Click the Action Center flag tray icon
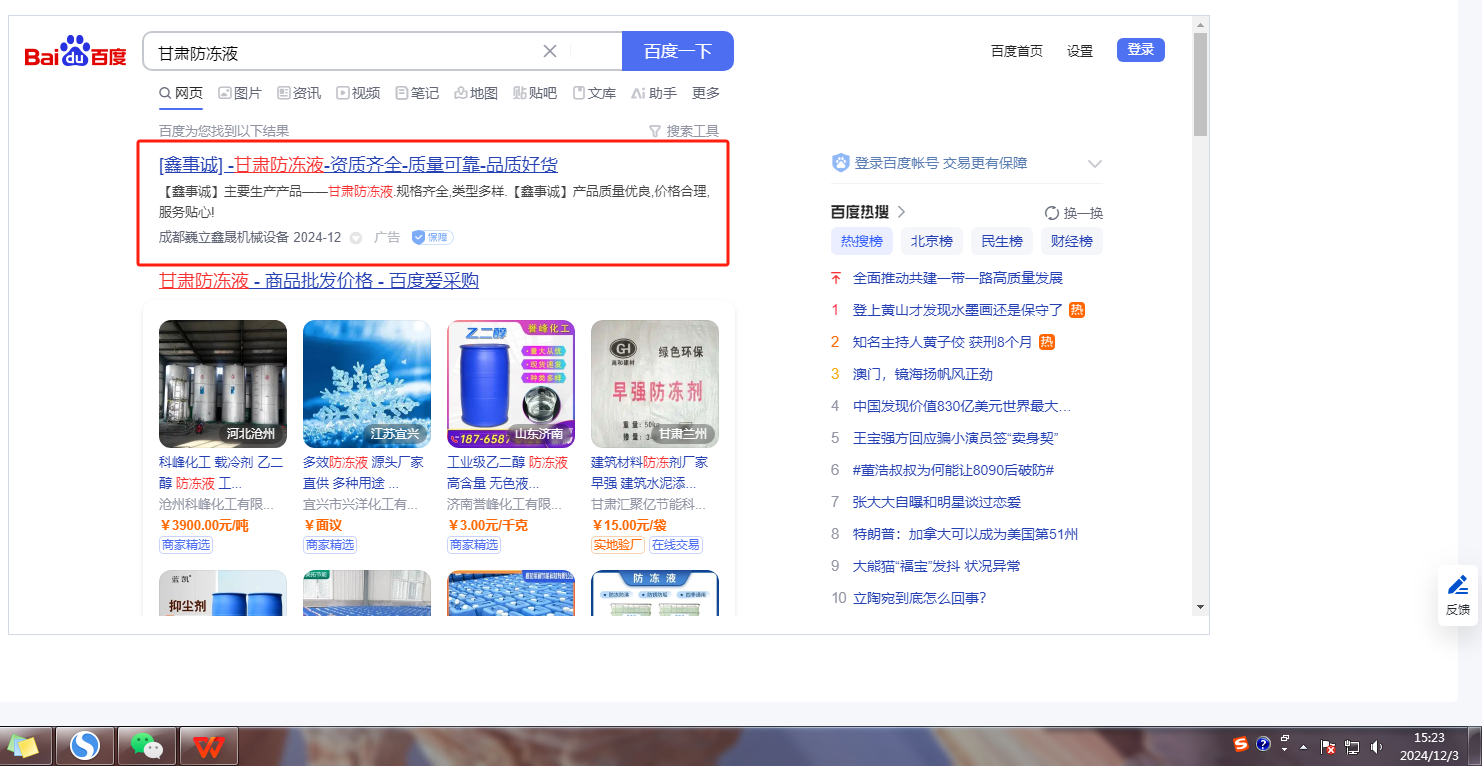The image size is (1482, 766). coord(1329,747)
